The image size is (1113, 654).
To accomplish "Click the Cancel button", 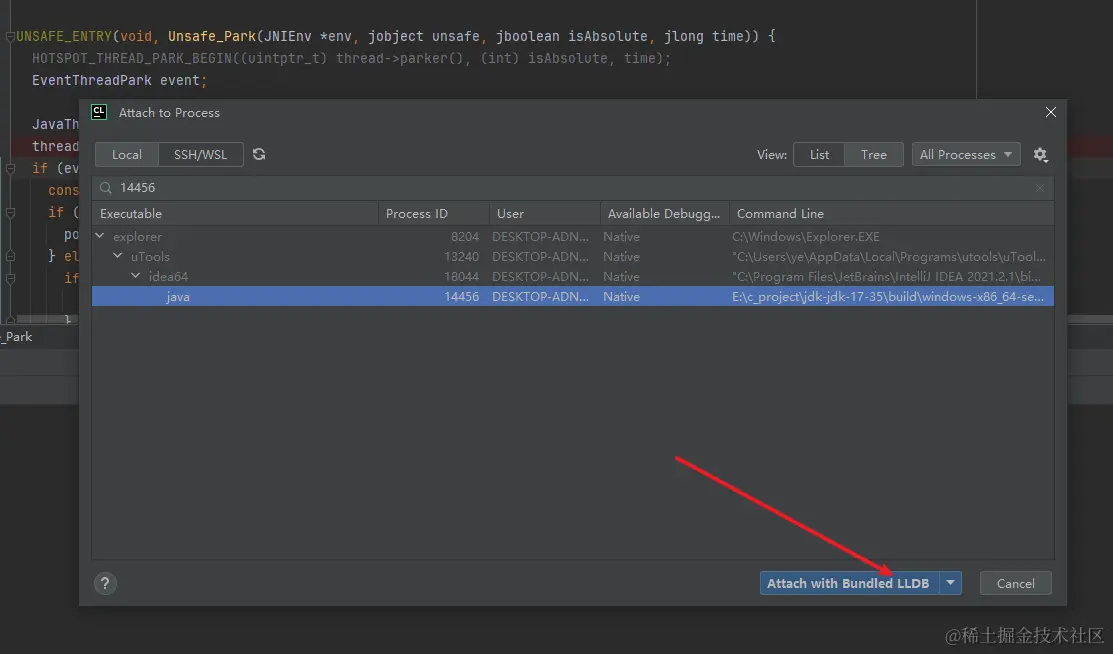I will pyautogui.click(x=1015, y=583).
